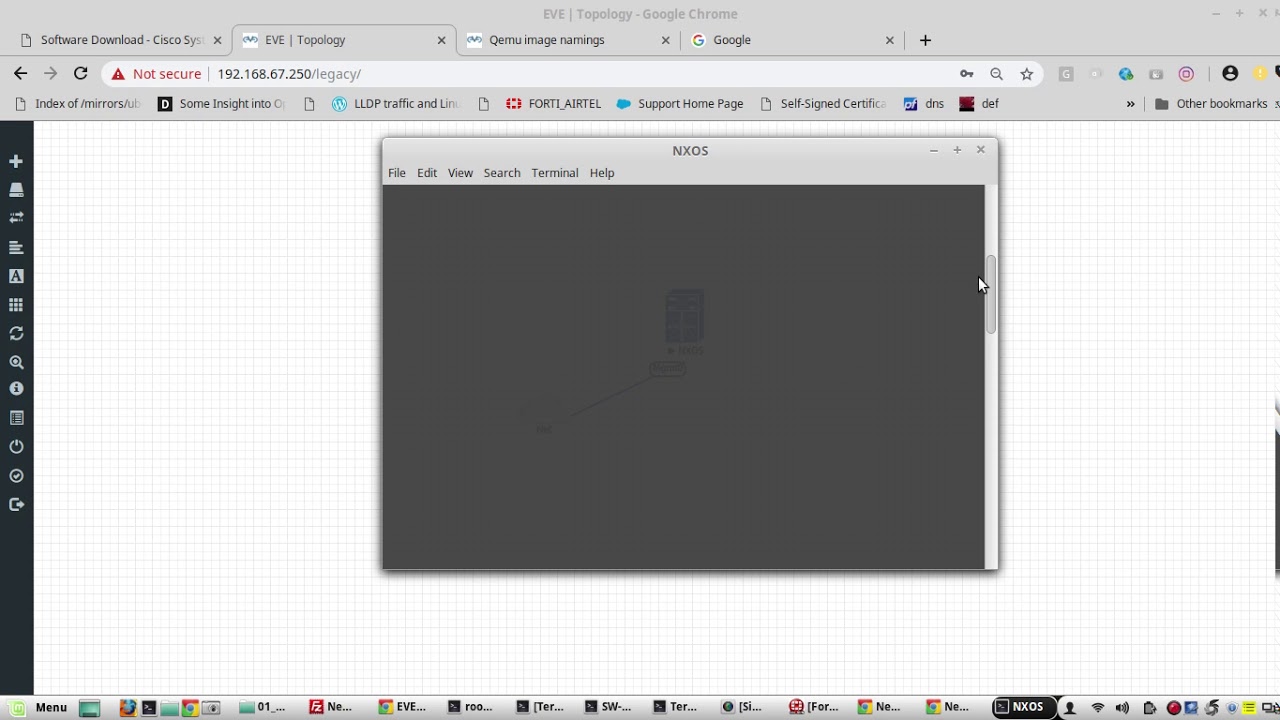This screenshot has width=1280, height=720.
Task: Click the checkmark circle icon in EVE sidebar
Action: coord(16,476)
